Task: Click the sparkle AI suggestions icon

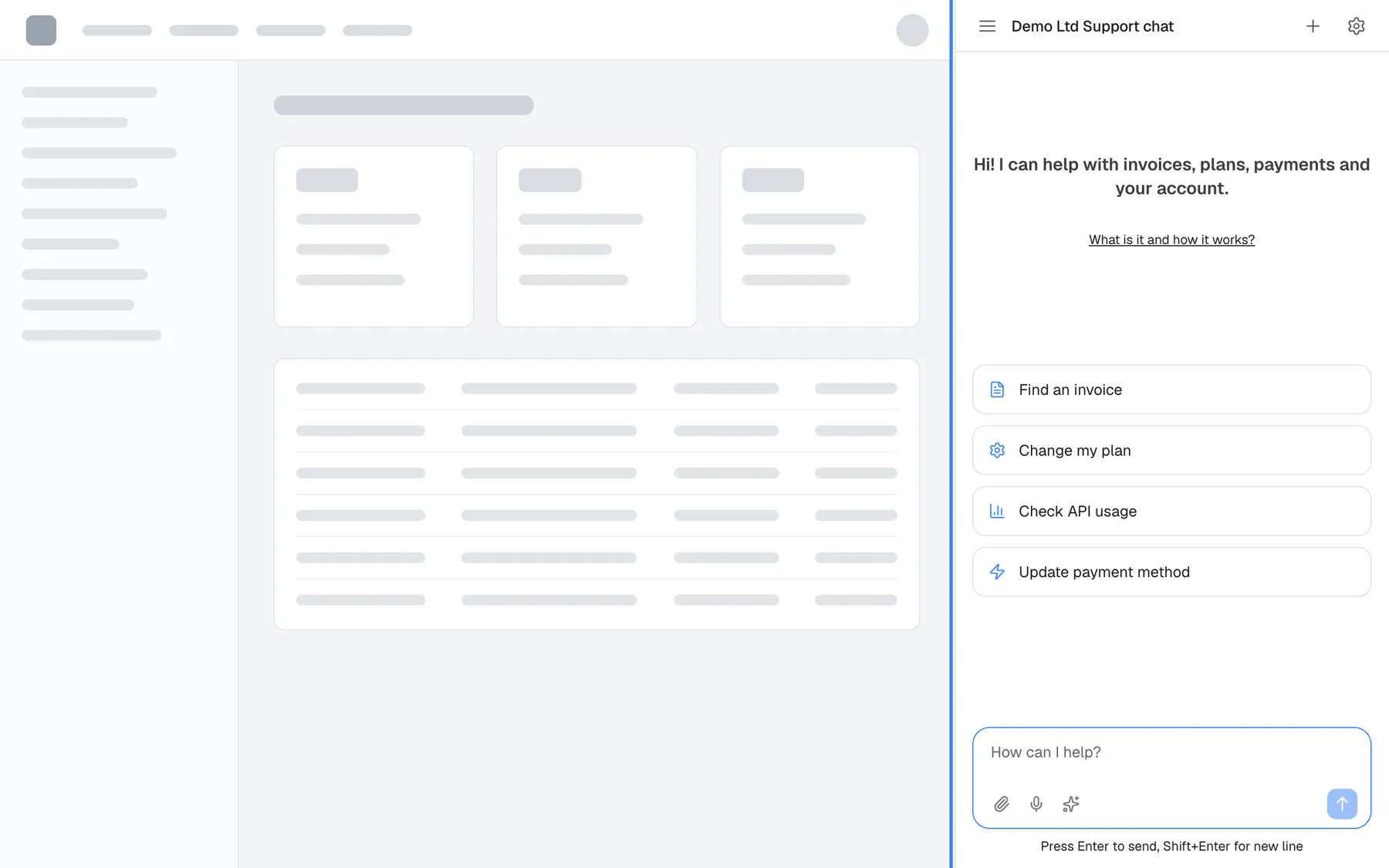Action: coord(1071,804)
